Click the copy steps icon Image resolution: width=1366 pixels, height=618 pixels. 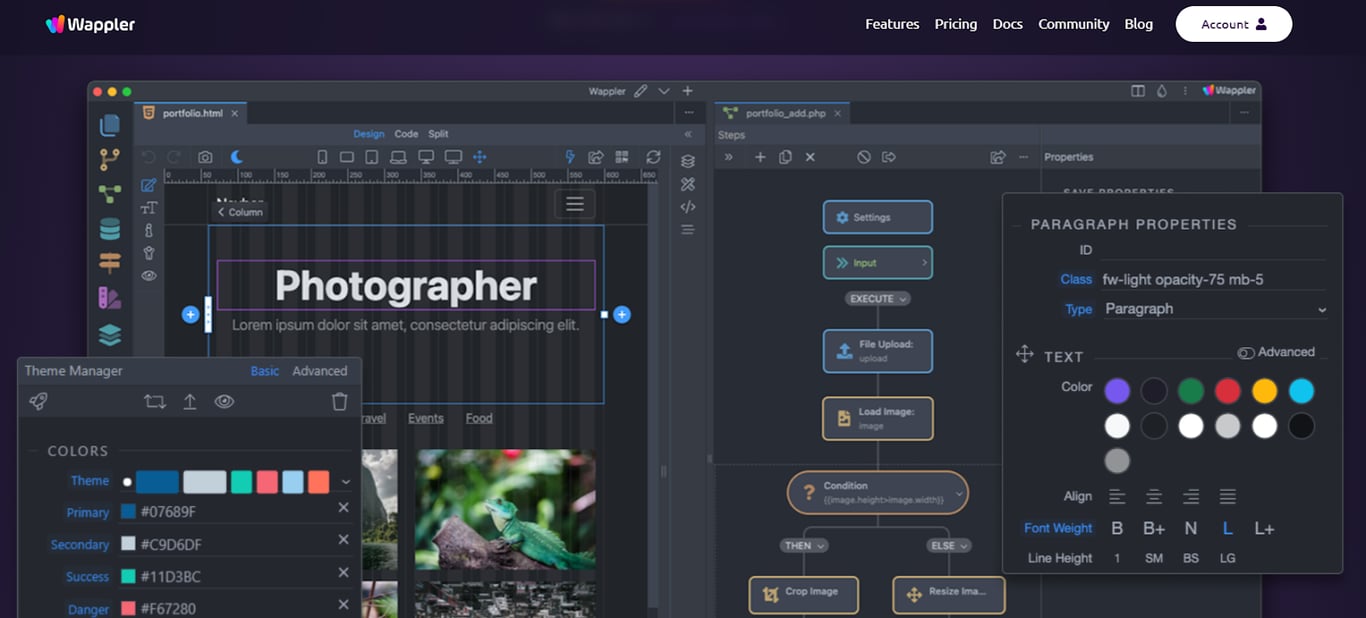click(785, 157)
